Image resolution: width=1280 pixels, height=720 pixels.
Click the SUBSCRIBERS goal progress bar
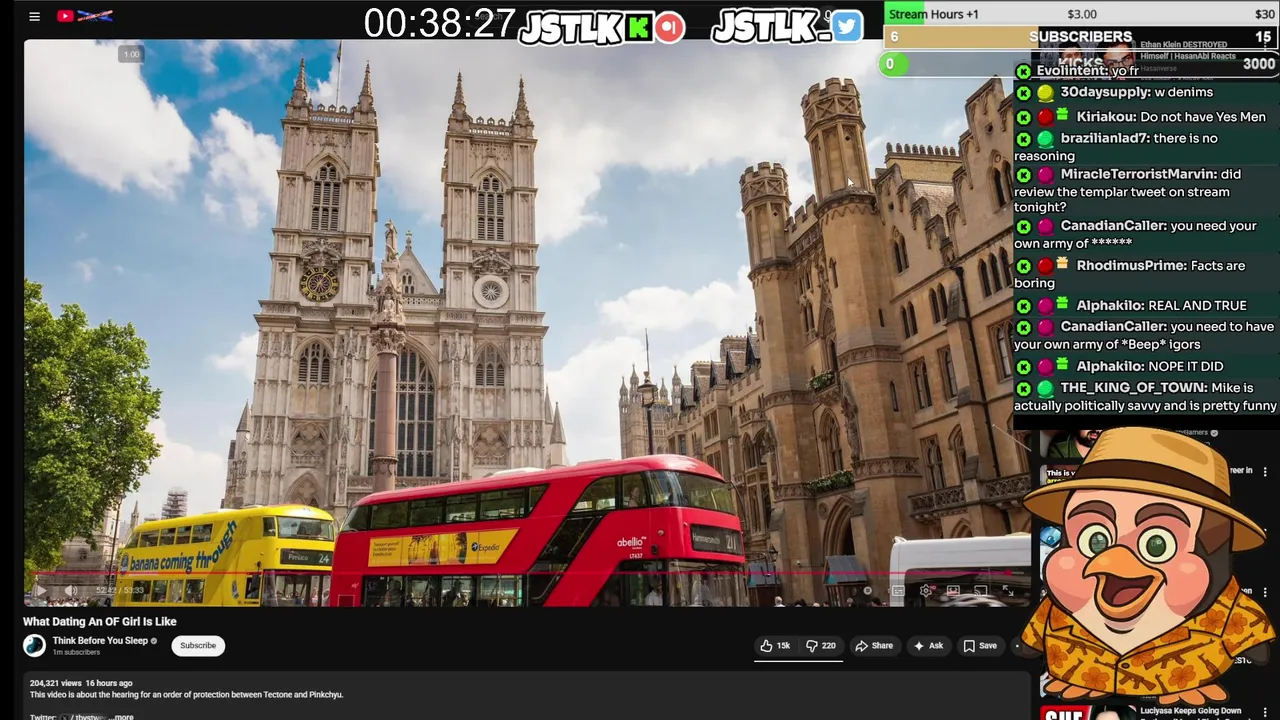coord(1081,37)
